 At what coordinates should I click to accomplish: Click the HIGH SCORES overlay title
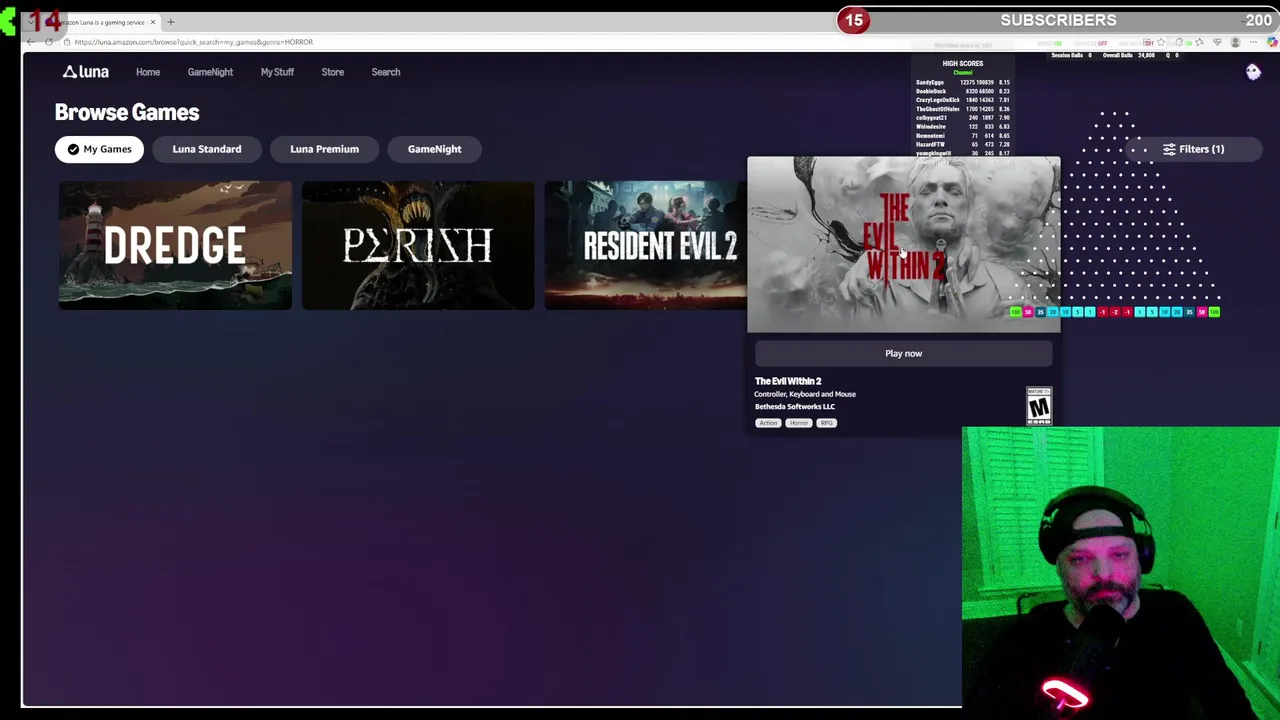click(x=962, y=63)
